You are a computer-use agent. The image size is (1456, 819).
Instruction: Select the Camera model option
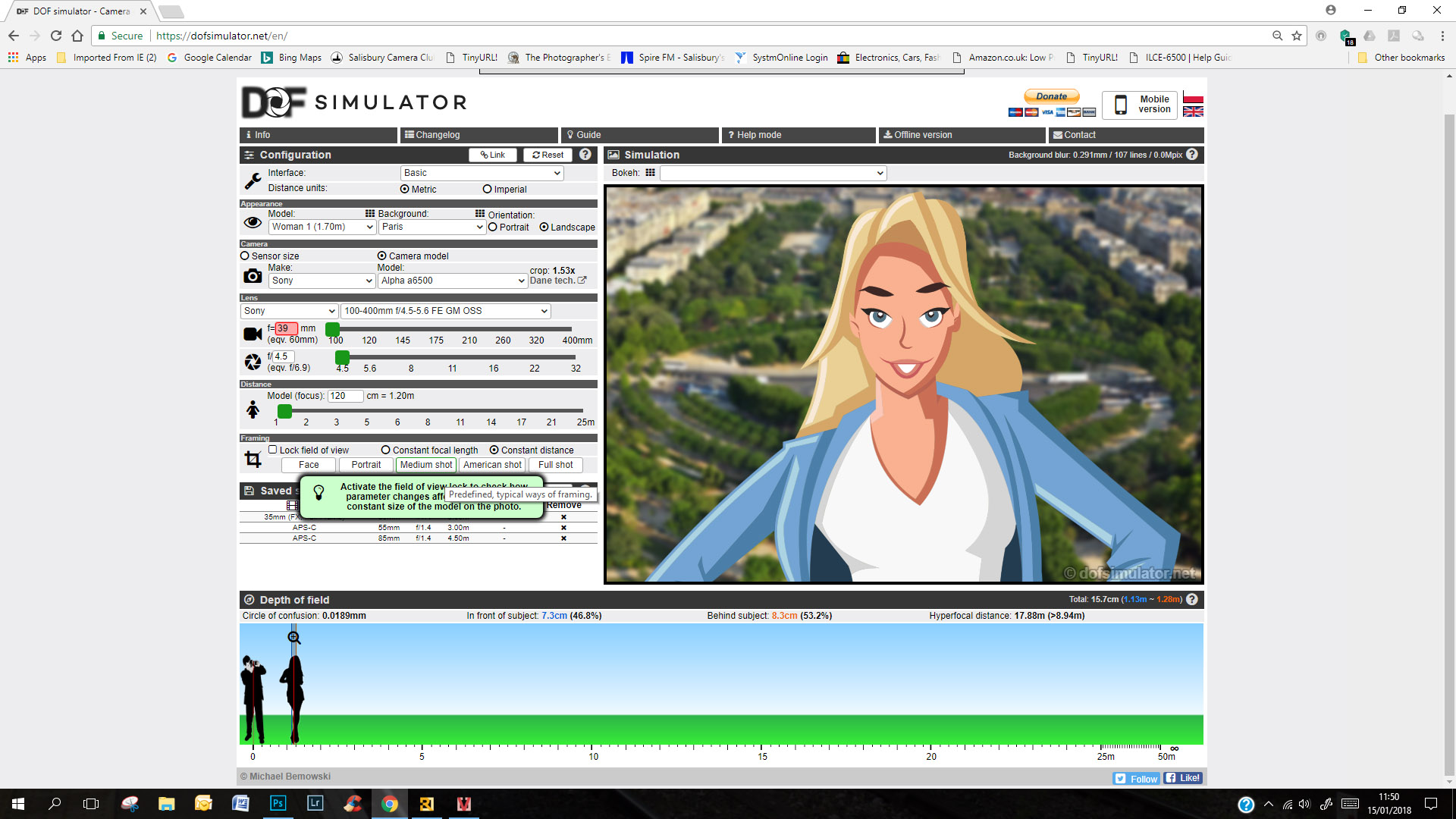[382, 256]
